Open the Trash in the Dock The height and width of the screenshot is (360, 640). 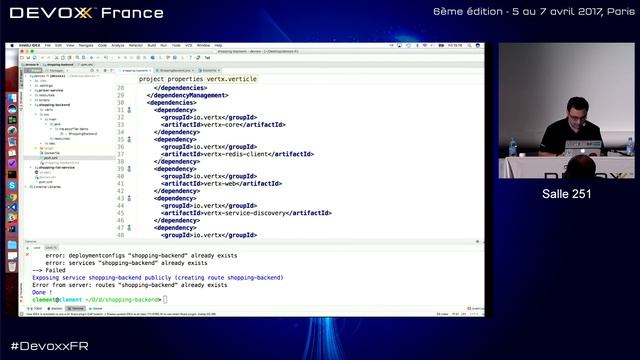coord(12,266)
